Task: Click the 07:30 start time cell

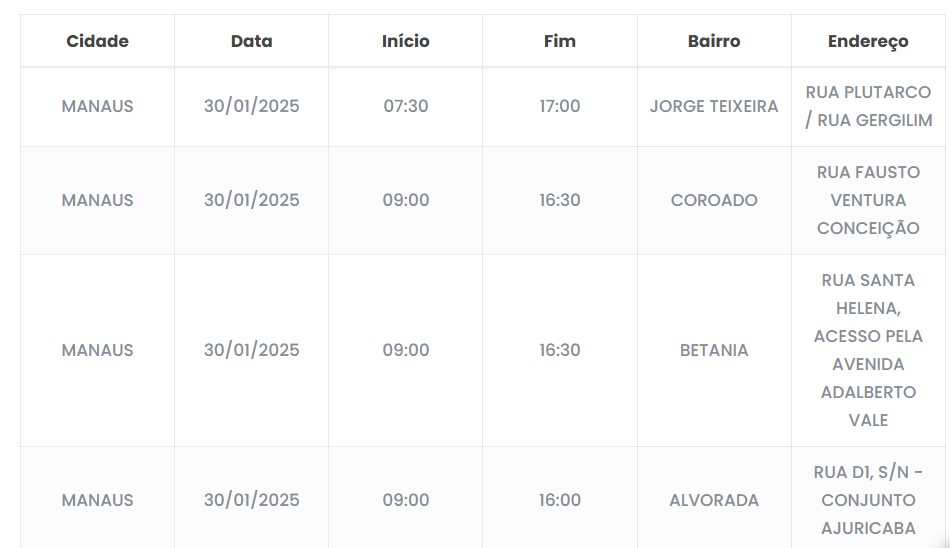Action: click(405, 106)
